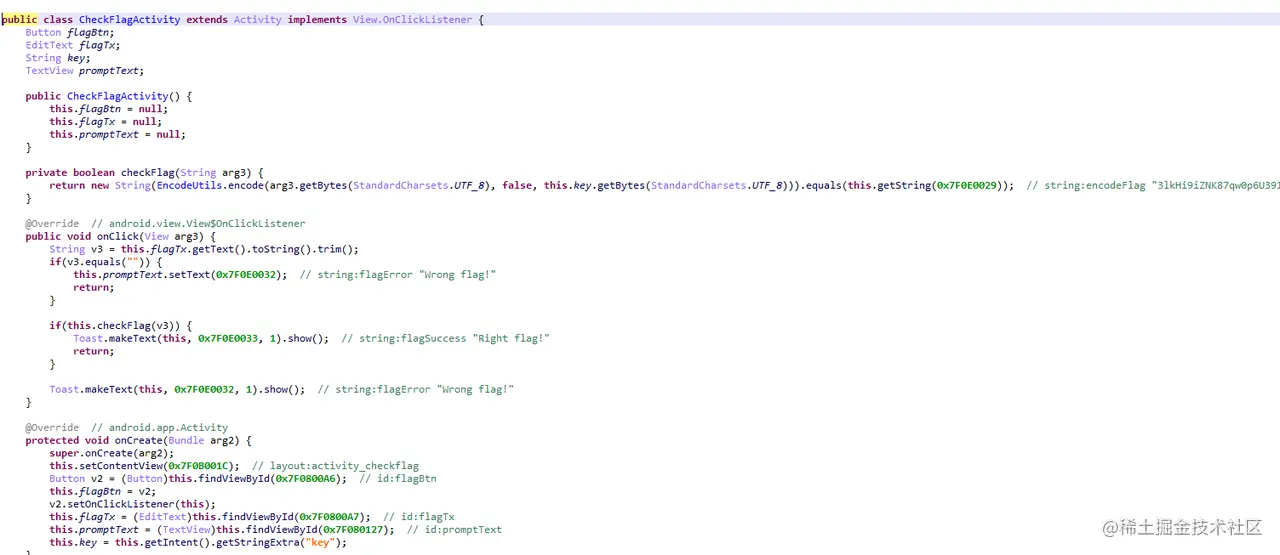
Task: Click the 'if(this.checkFlag(v3))' condition
Action: (x=121, y=326)
